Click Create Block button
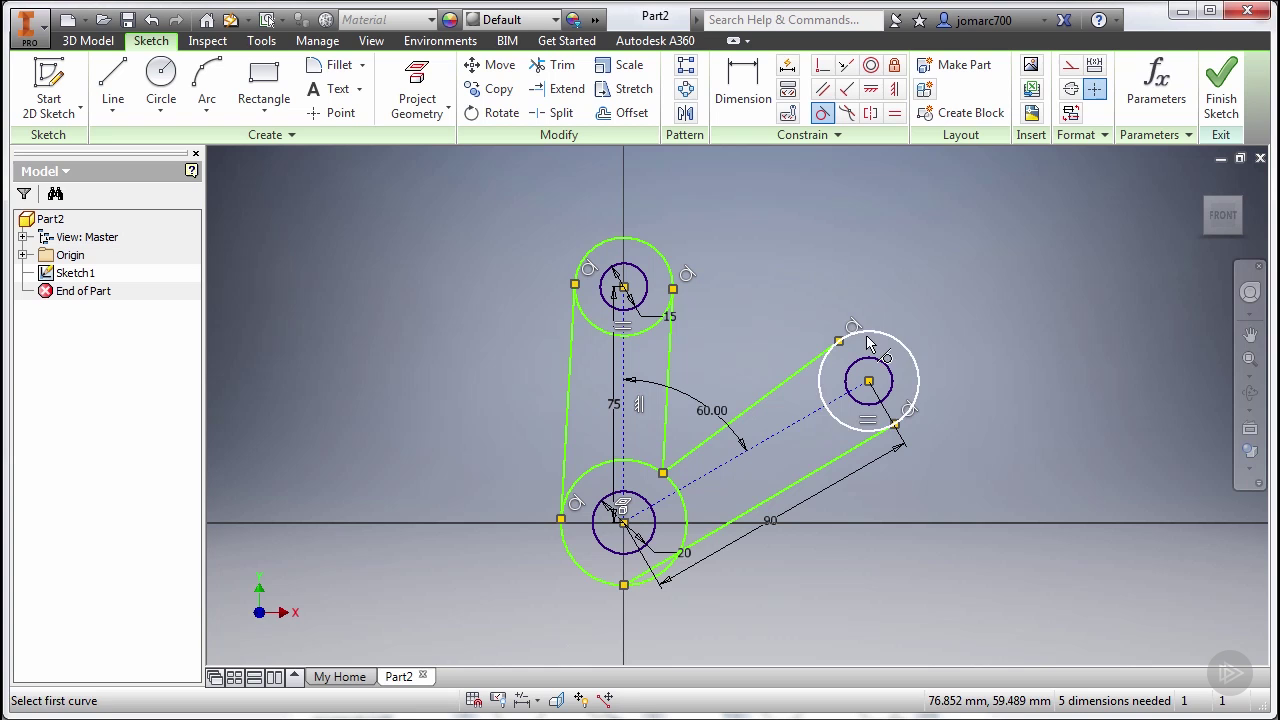 (x=960, y=113)
